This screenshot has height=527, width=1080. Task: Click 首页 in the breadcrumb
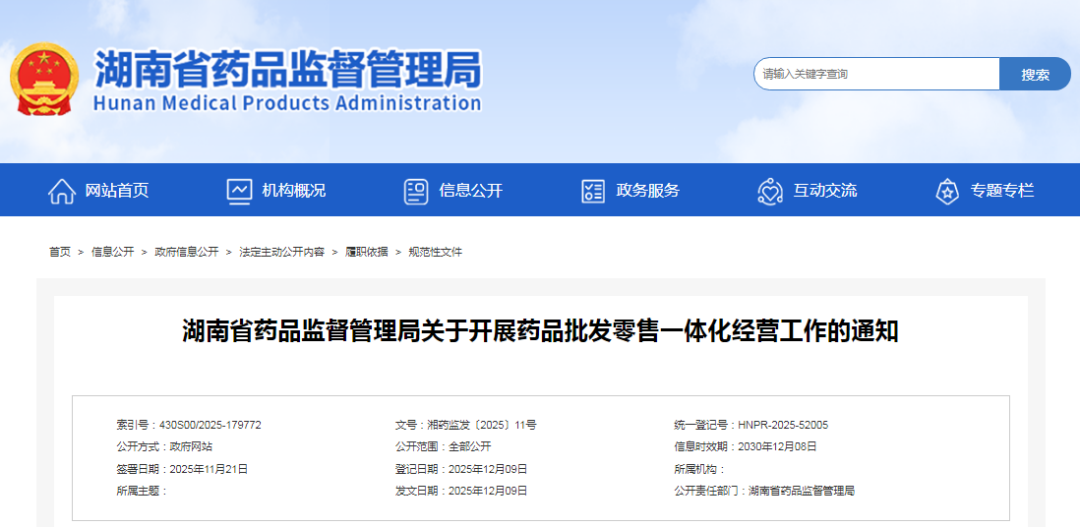tap(60, 252)
